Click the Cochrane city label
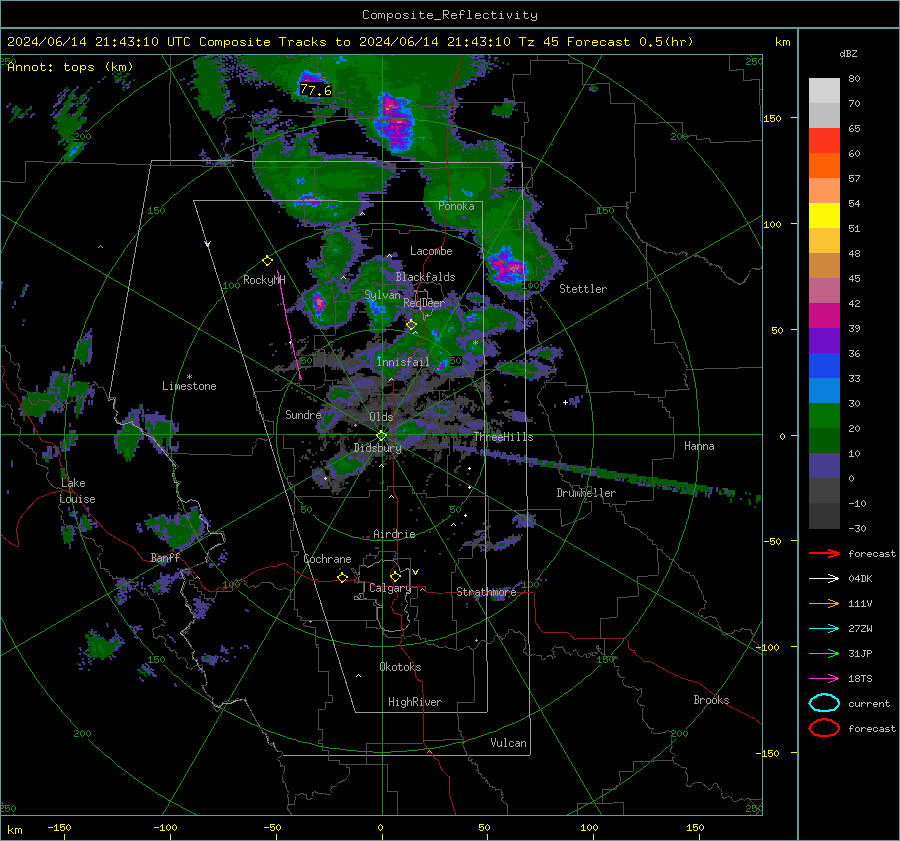Image resolution: width=900 pixels, height=841 pixels. pos(327,559)
